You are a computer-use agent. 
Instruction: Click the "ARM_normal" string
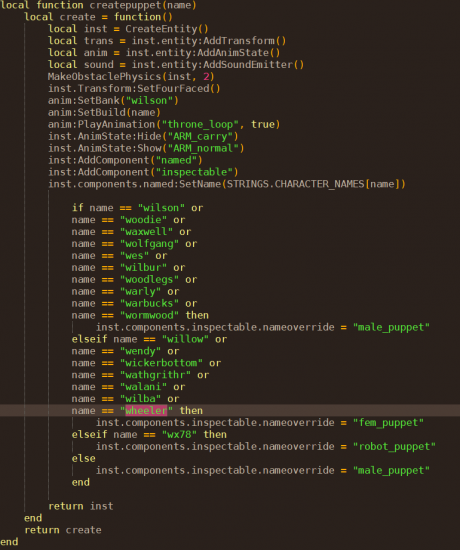(x=203, y=148)
